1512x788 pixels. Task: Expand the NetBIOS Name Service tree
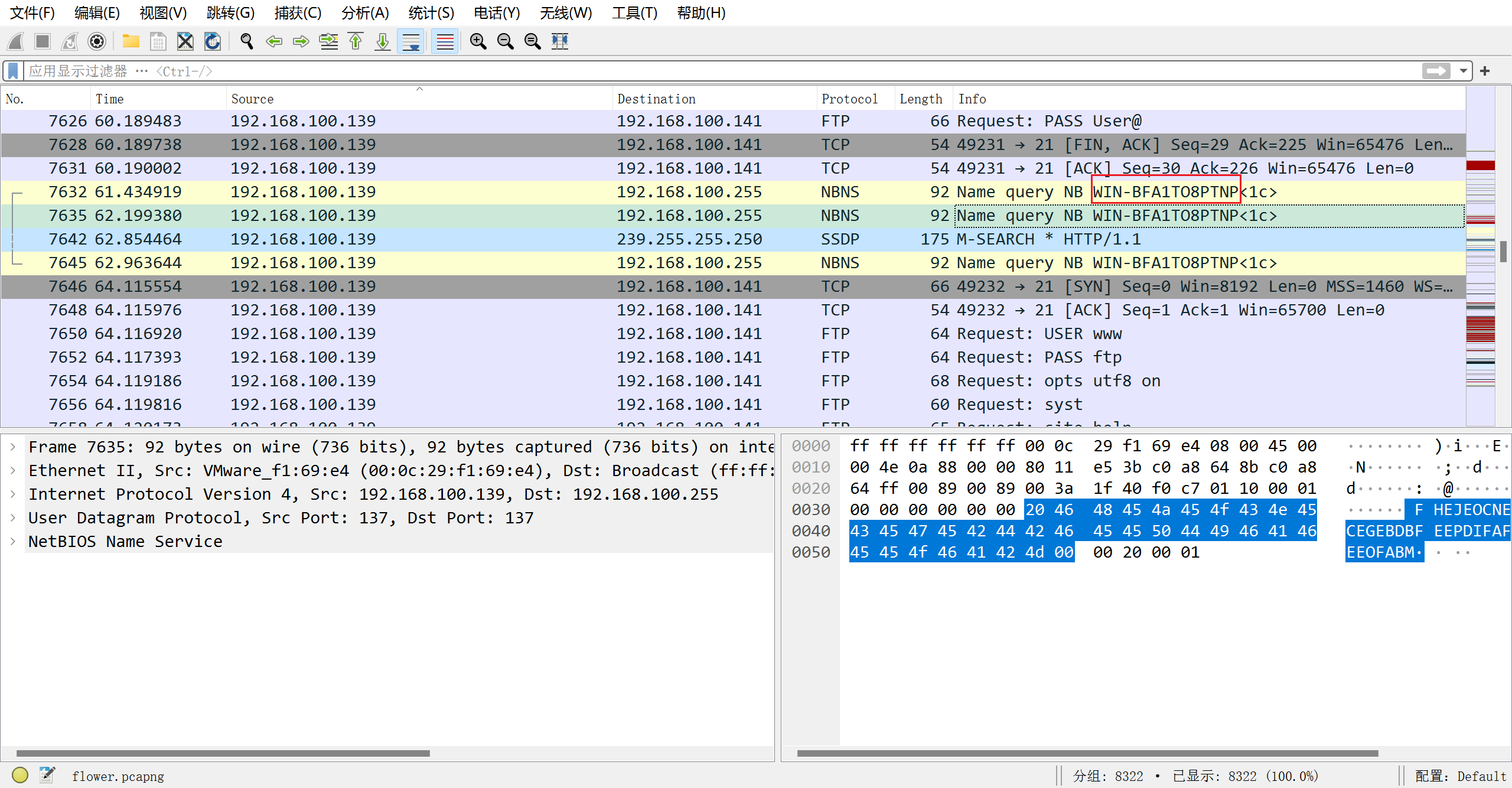(13, 541)
